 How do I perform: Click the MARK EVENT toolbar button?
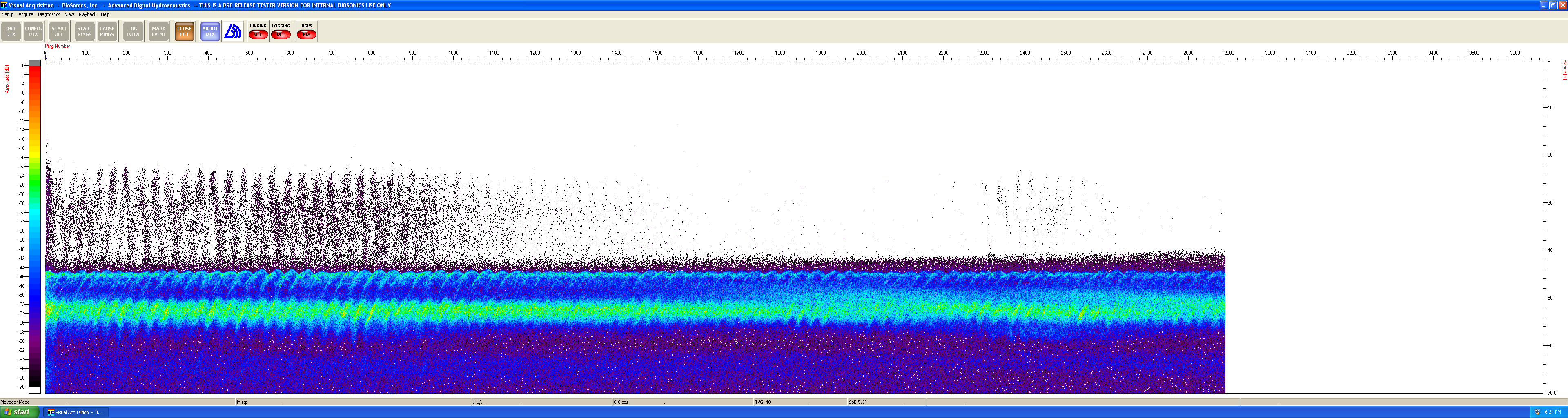[x=159, y=32]
